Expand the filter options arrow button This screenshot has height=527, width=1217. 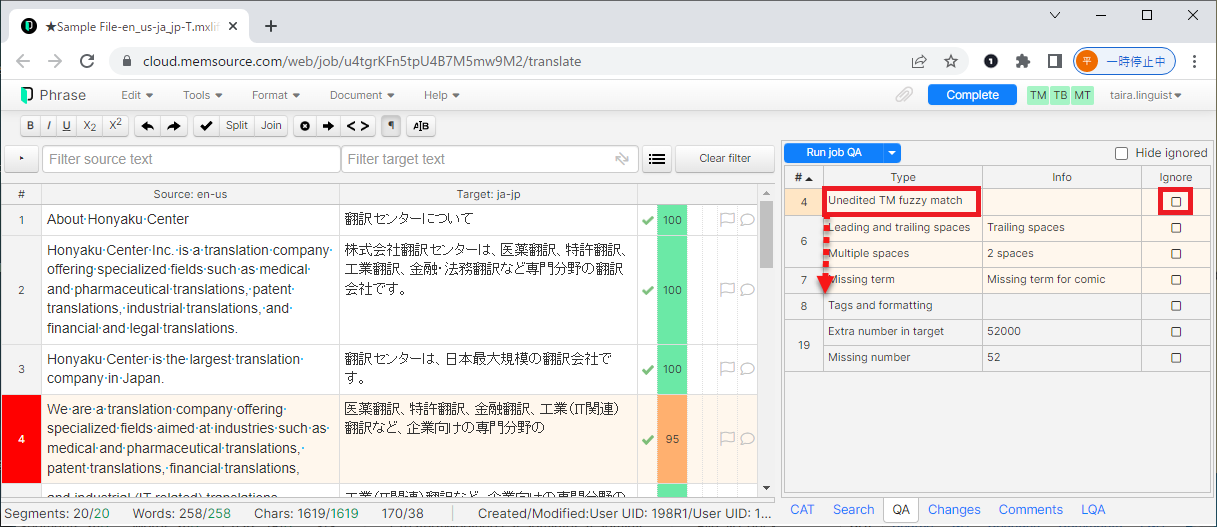pos(22,159)
